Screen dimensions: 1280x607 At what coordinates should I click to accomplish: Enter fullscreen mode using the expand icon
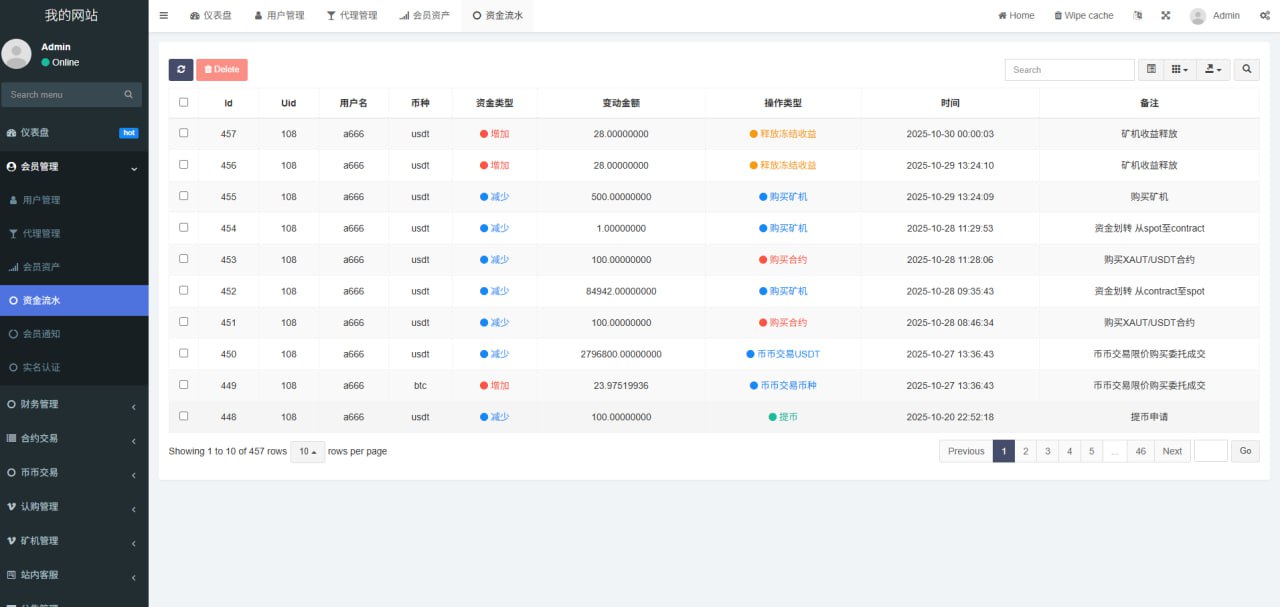click(1165, 16)
